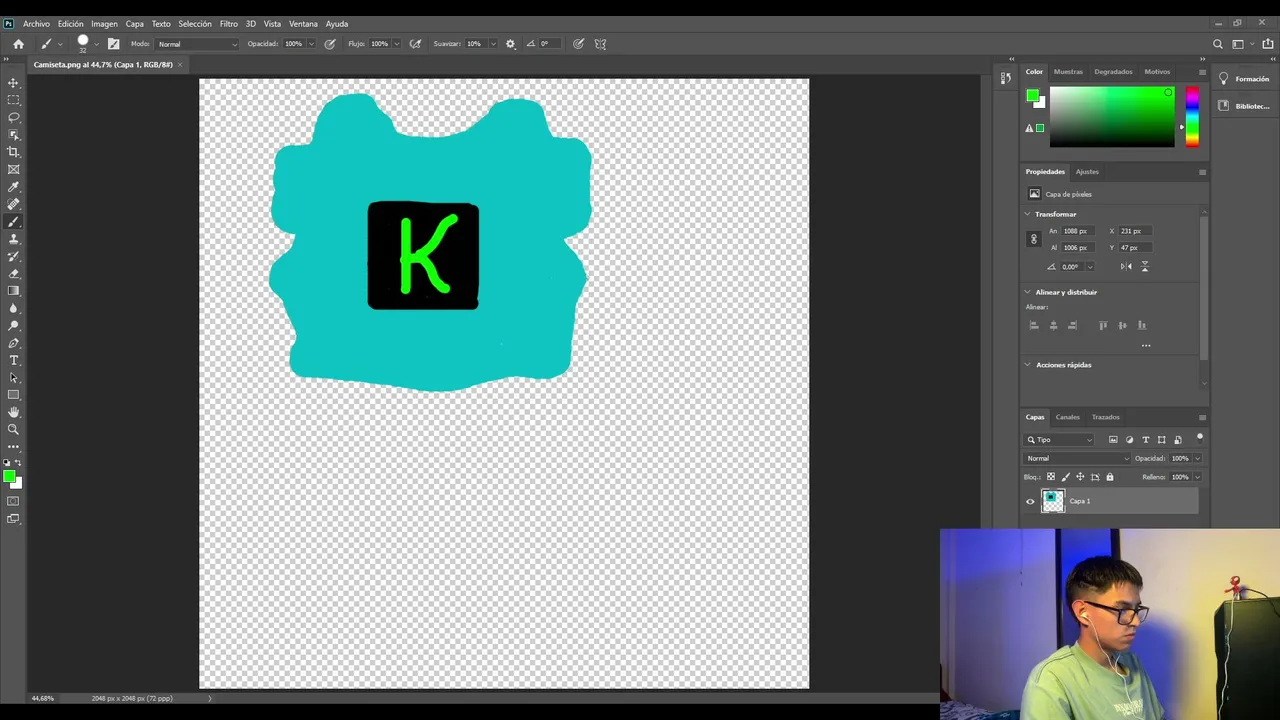Switch to the Canales tab

[1067, 417]
